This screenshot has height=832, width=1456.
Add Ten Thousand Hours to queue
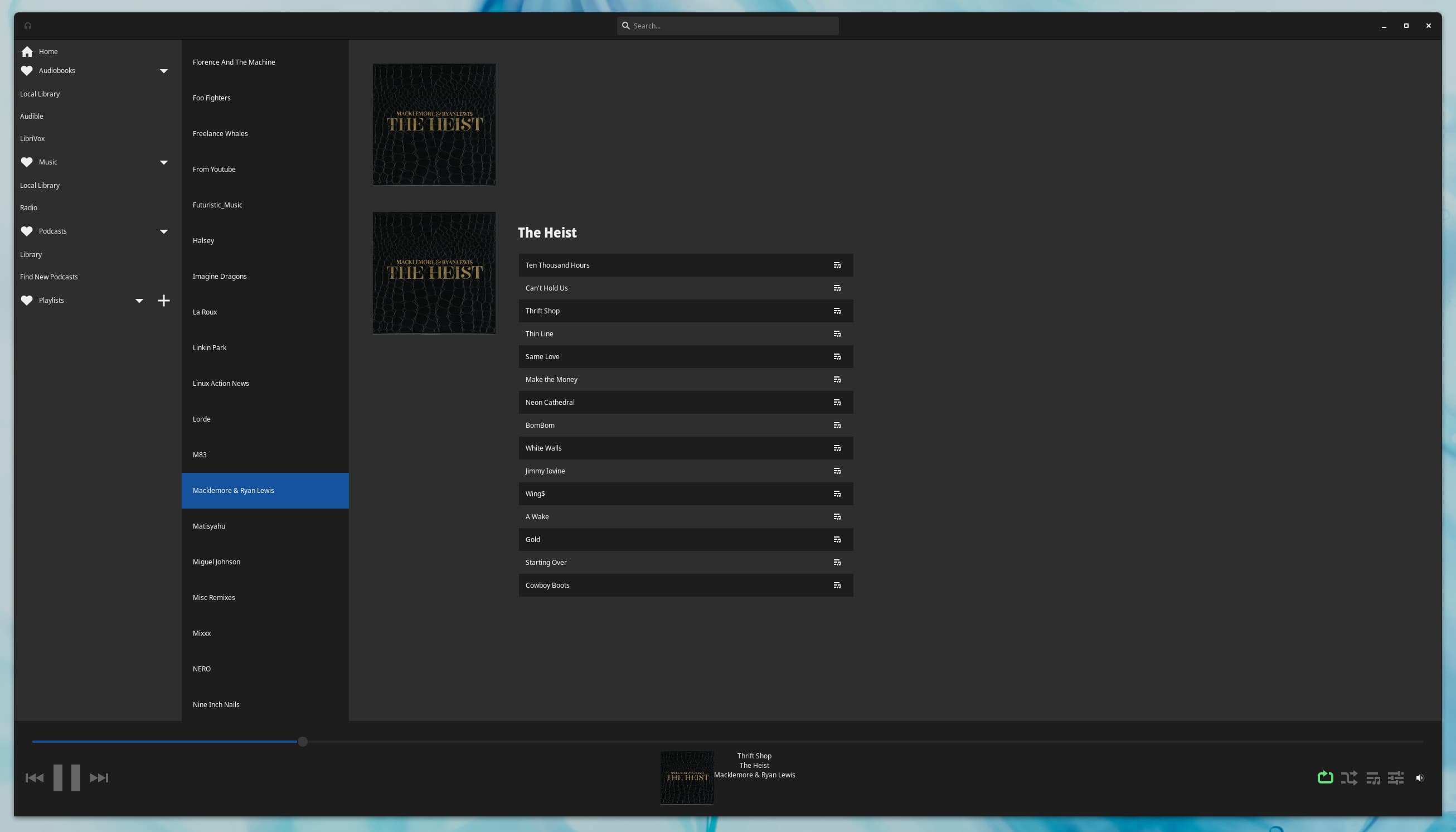coord(837,265)
